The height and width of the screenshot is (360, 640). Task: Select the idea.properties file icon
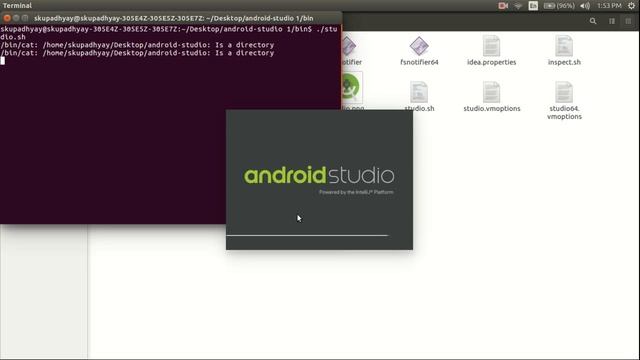click(491, 46)
